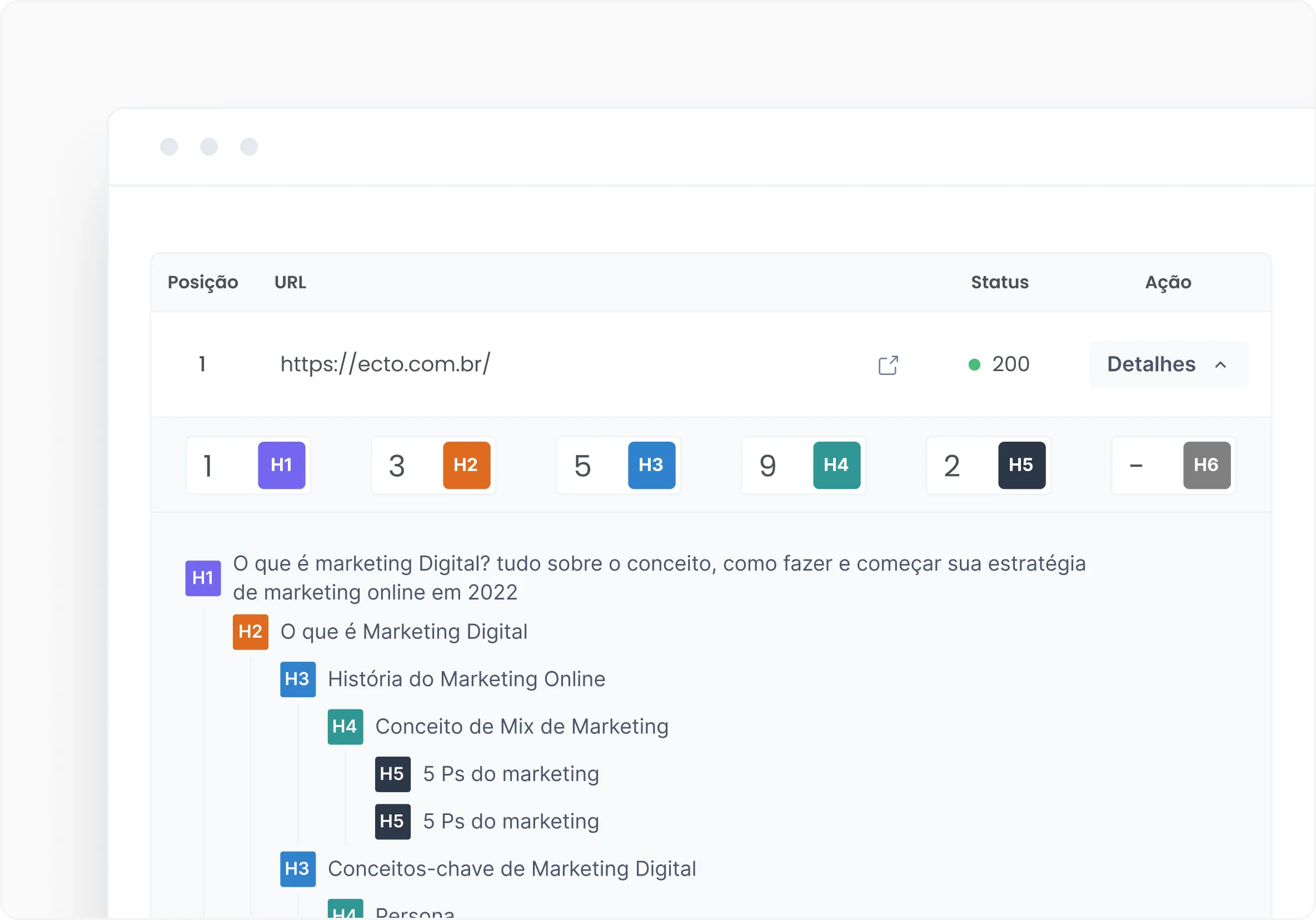Click the purple H1 count badge
Viewport: 1316px width, 920px height.
click(281, 465)
